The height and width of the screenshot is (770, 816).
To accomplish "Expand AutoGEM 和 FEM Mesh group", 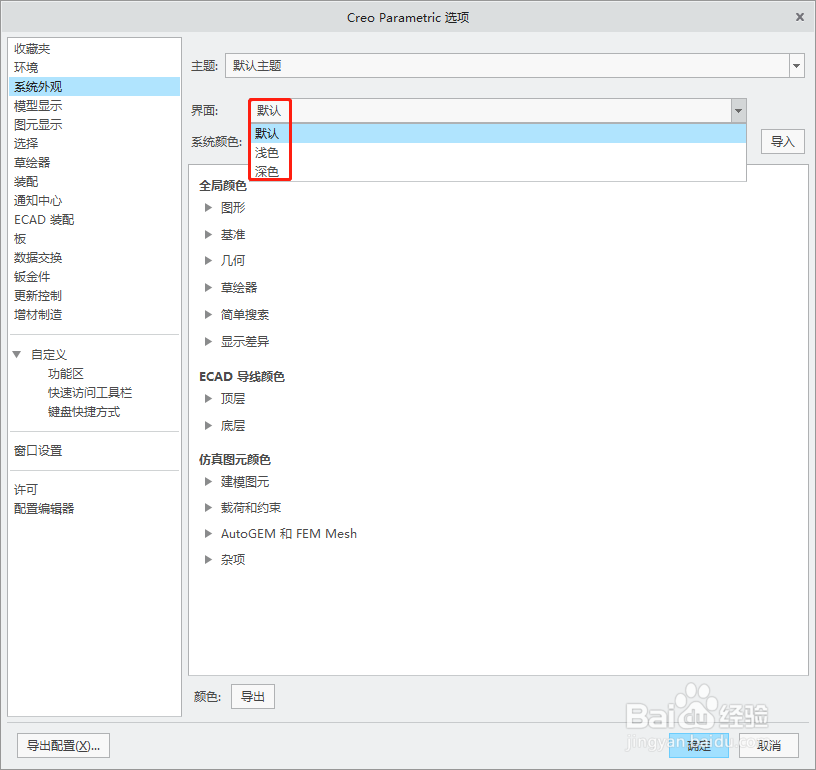I will pyautogui.click(x=208, y=534).
